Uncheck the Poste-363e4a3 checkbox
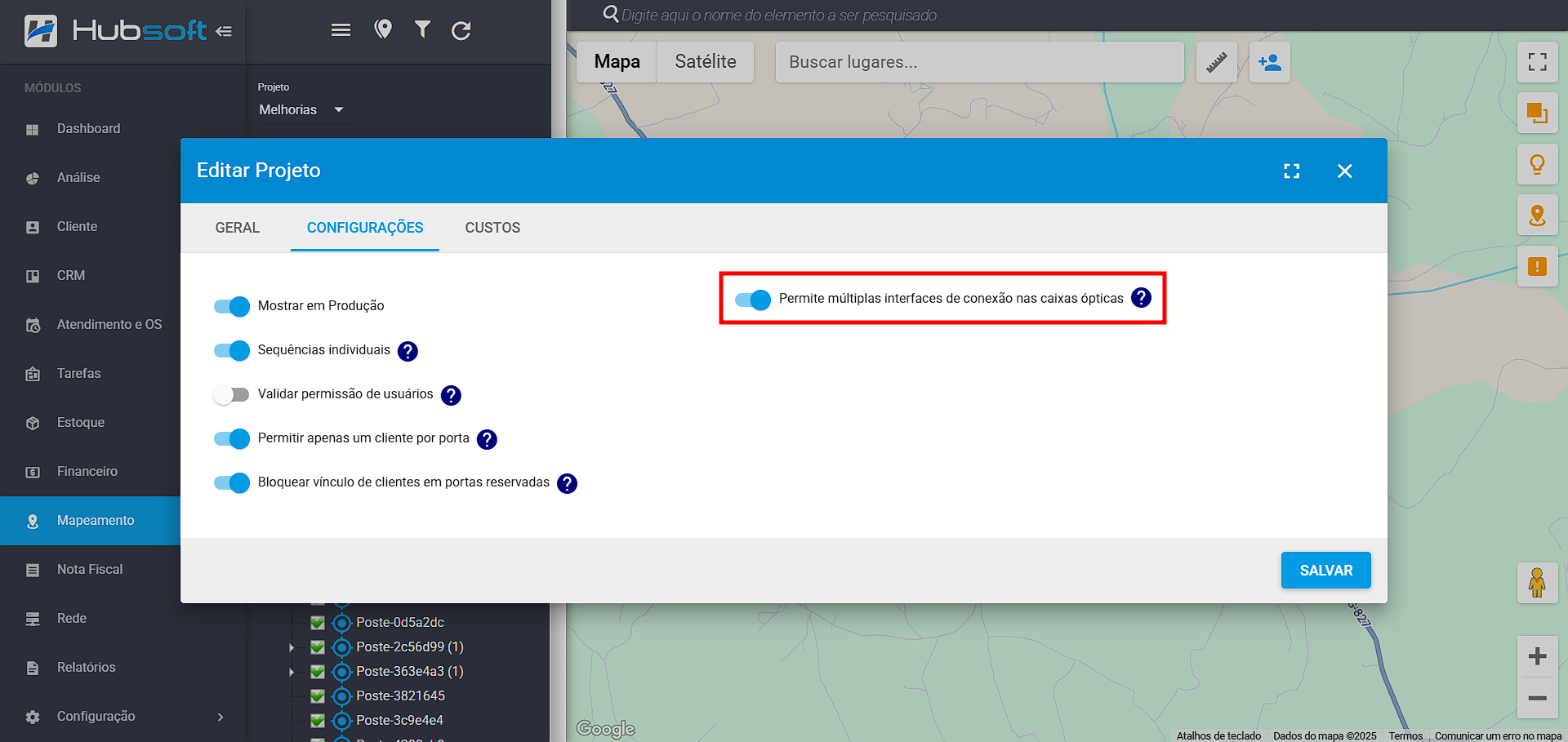The height and width of the screenshot is (742, 1568). (x=318, y=672)
